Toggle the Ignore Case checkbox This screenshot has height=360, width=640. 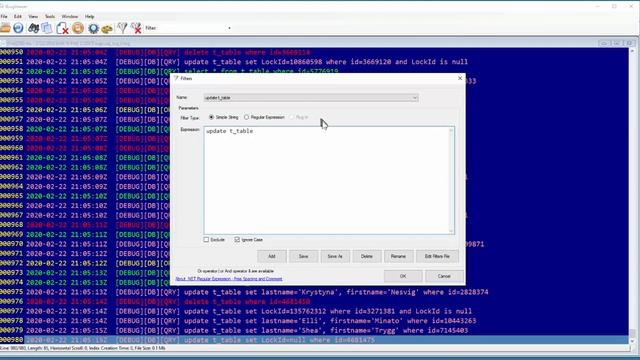coord(249,240)
